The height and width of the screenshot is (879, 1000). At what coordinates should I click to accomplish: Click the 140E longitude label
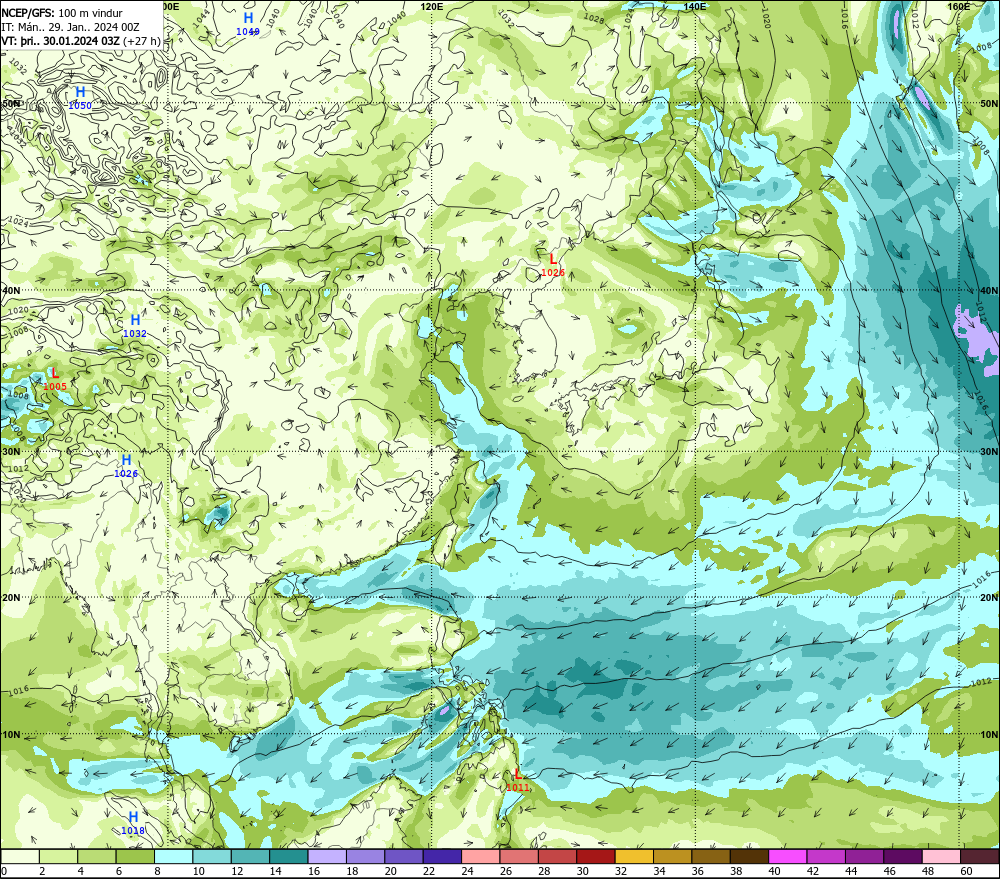coord(695,6)
